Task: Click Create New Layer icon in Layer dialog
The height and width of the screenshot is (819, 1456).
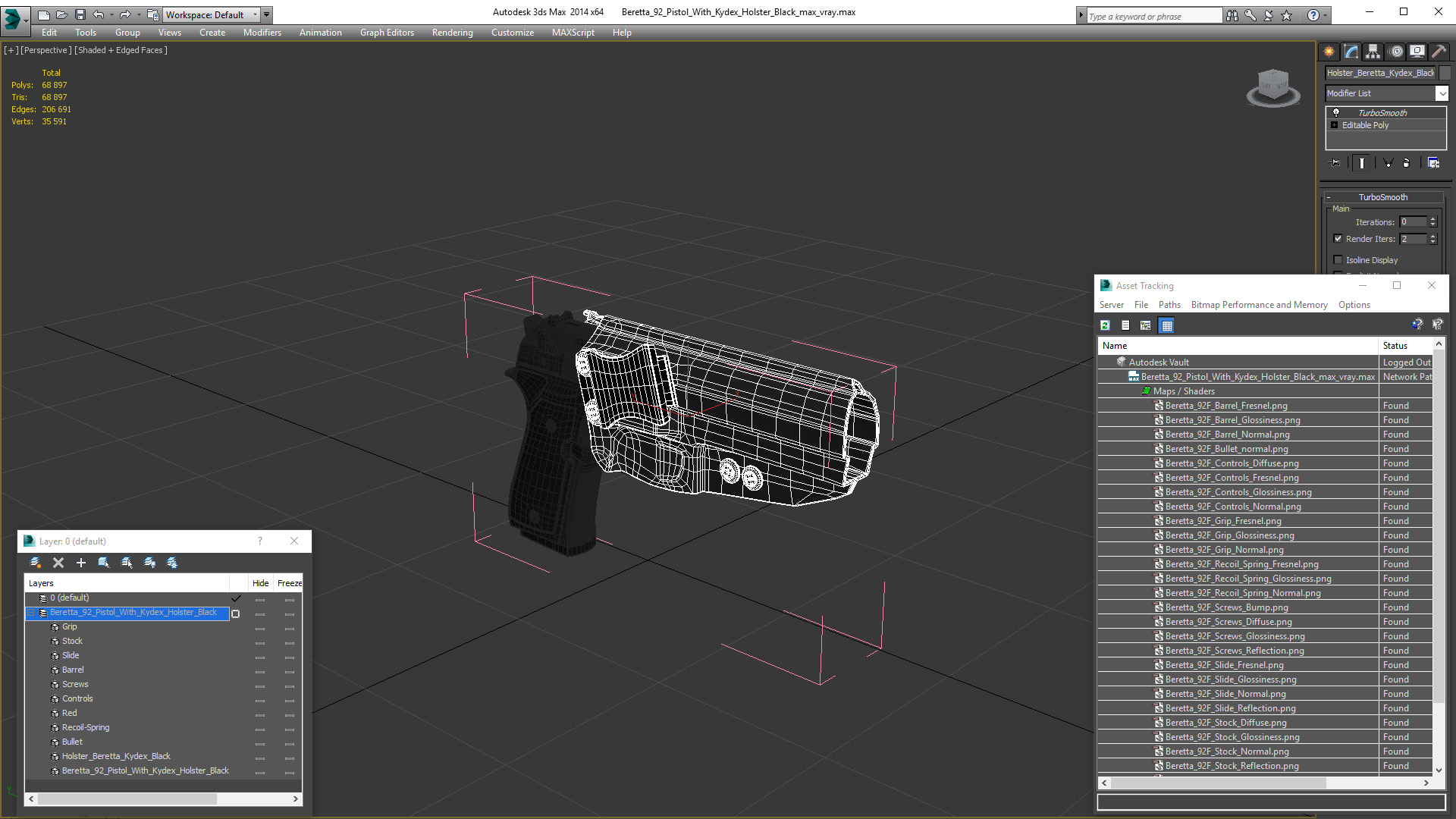Action: tap(36, 563)
